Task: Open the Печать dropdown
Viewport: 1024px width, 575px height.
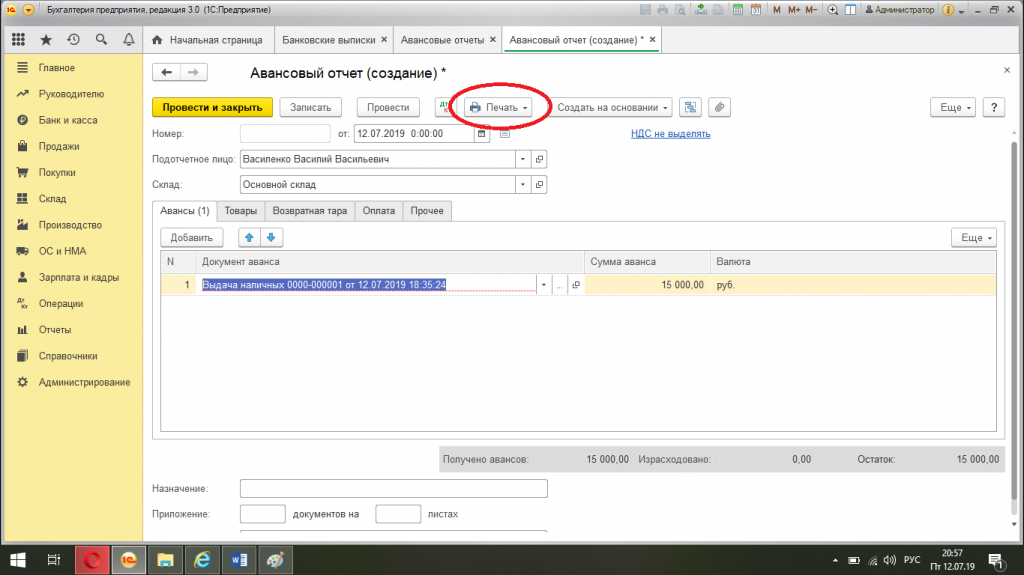Action: pos(498,107)
